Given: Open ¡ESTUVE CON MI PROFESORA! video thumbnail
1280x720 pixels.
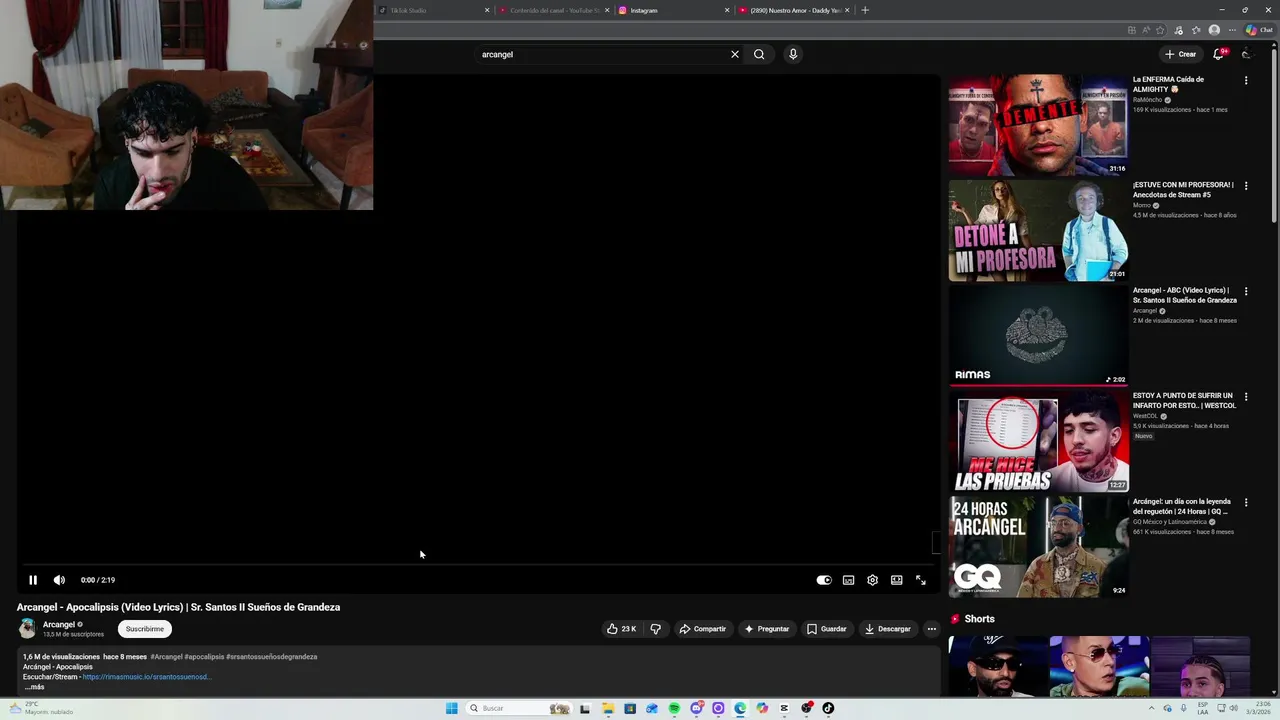Looking at the screenshot, I should tap(1038, 231).
